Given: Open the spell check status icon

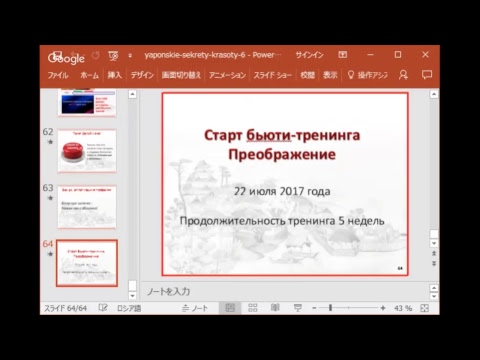Looking at the screenshot, I should tap(103, 308).
